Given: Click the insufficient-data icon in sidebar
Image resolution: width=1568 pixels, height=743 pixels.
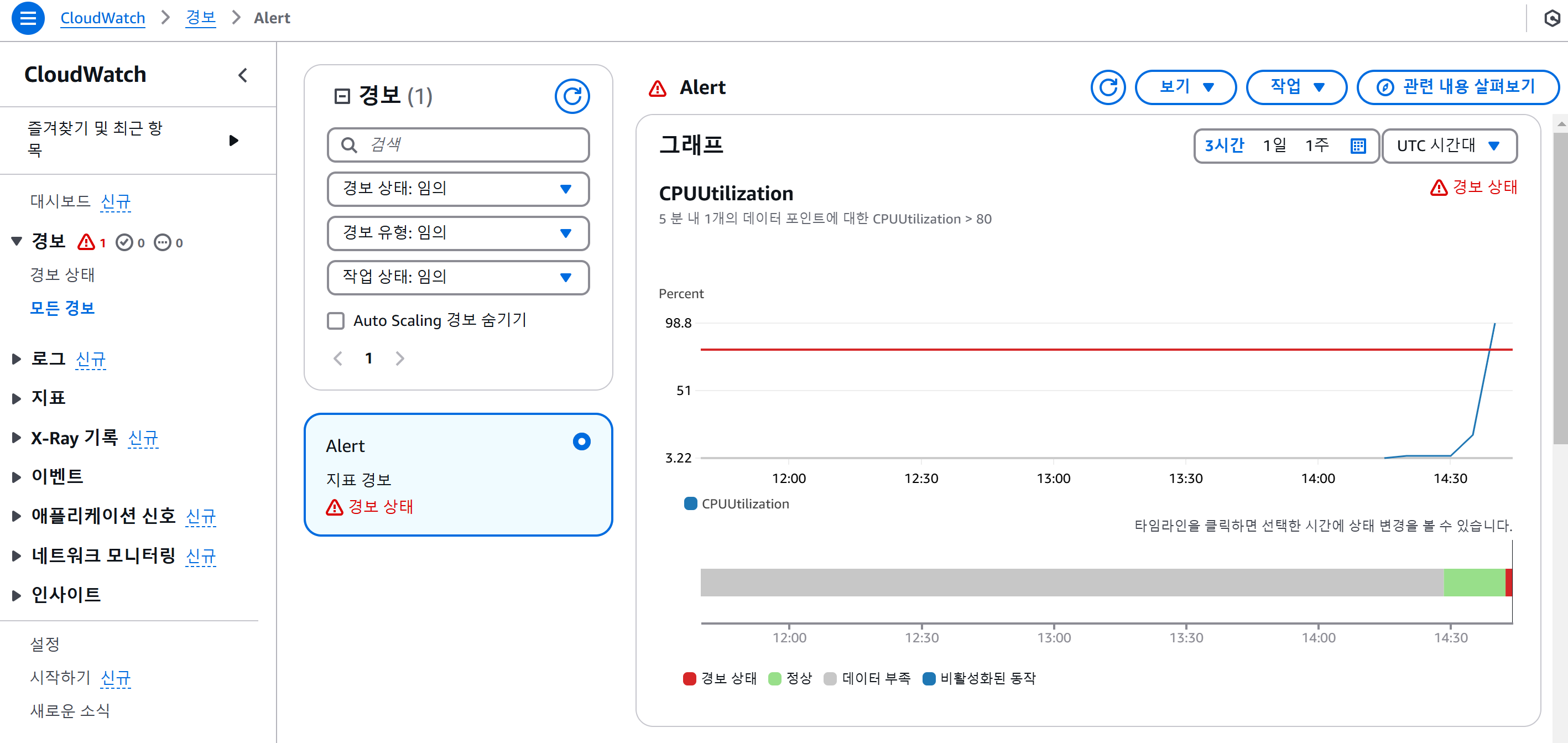Looking at the screenshot, I should pyautogui.click(x=163, y=242).
